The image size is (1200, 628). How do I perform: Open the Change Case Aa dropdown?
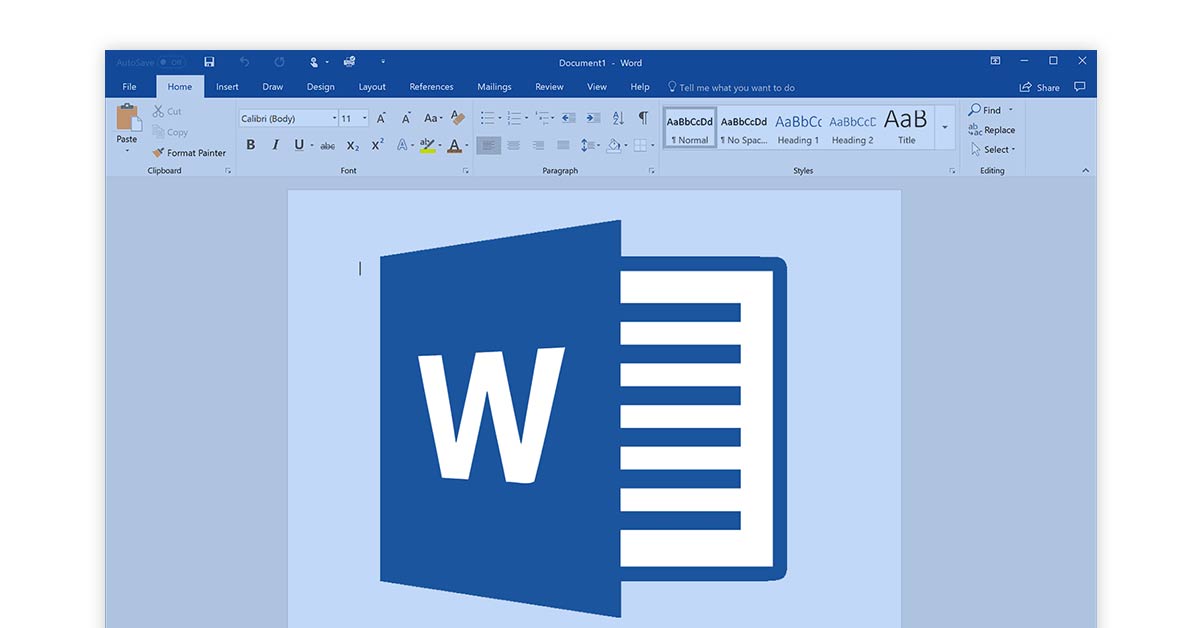[x=433, y=118]
